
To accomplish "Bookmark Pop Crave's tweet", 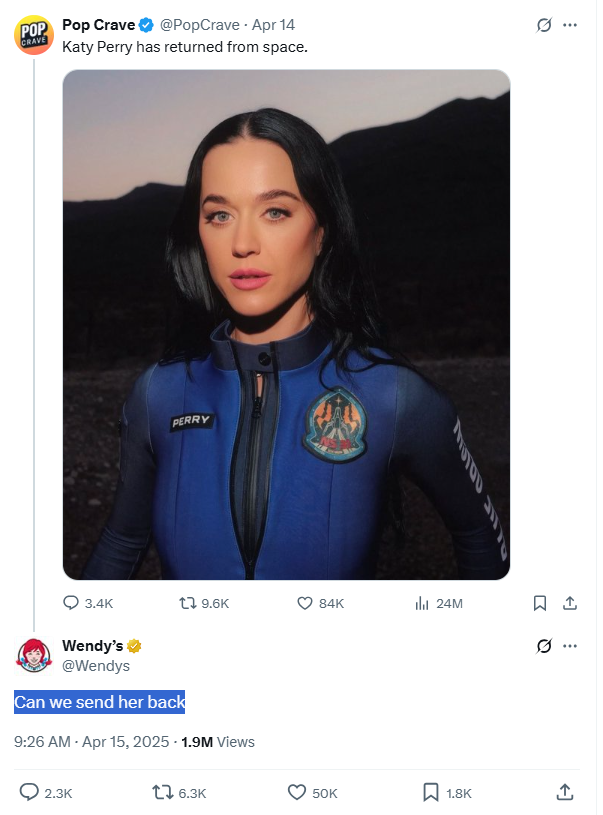I will point(540,603).
